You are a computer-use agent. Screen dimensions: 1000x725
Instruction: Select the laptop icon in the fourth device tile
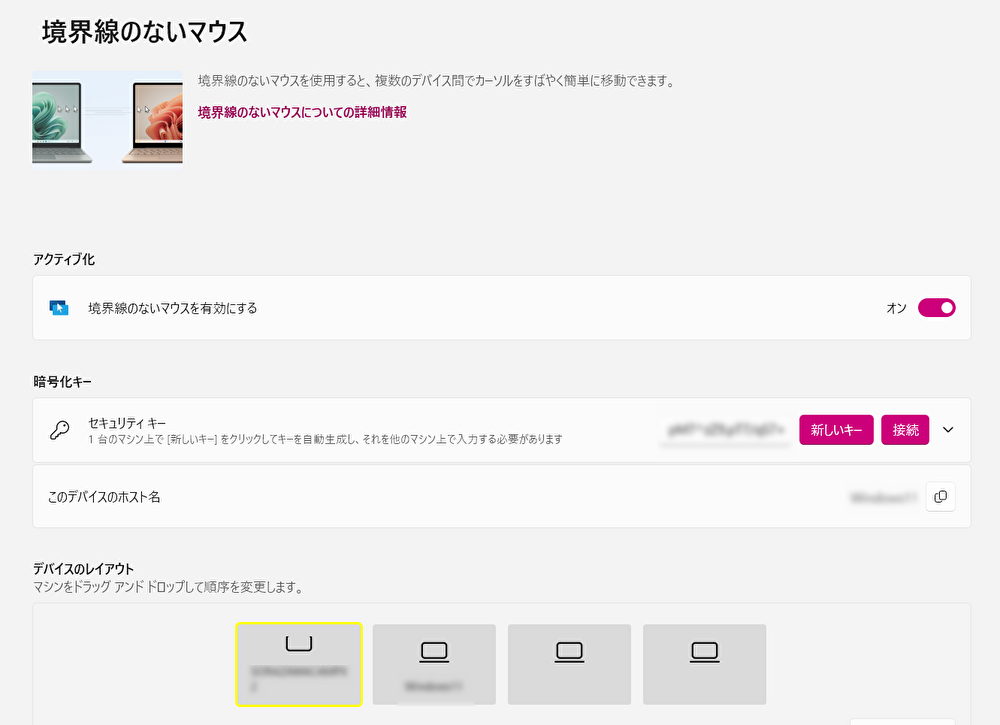pos(705,652)
